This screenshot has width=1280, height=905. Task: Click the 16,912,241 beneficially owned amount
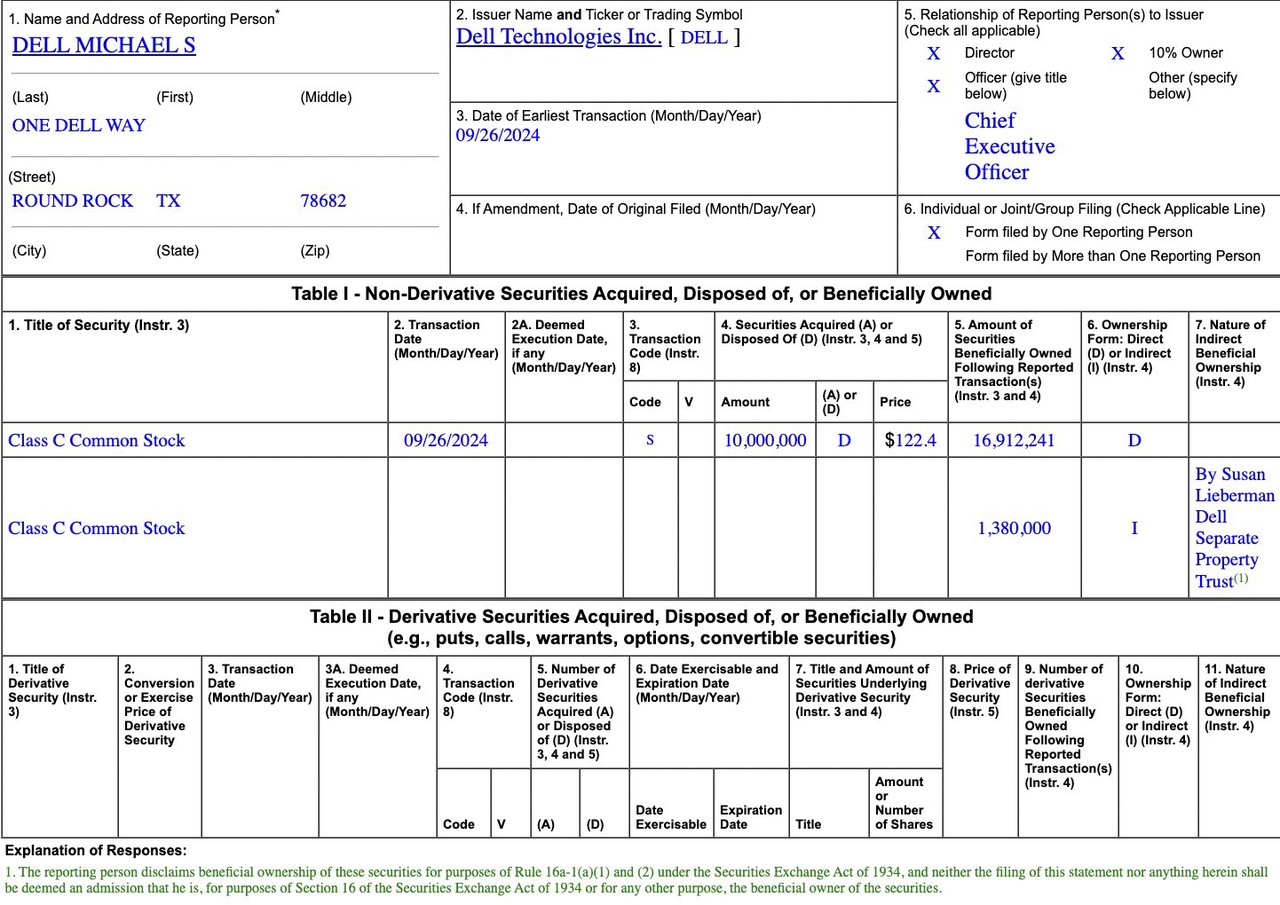[x=1014, y=441]
